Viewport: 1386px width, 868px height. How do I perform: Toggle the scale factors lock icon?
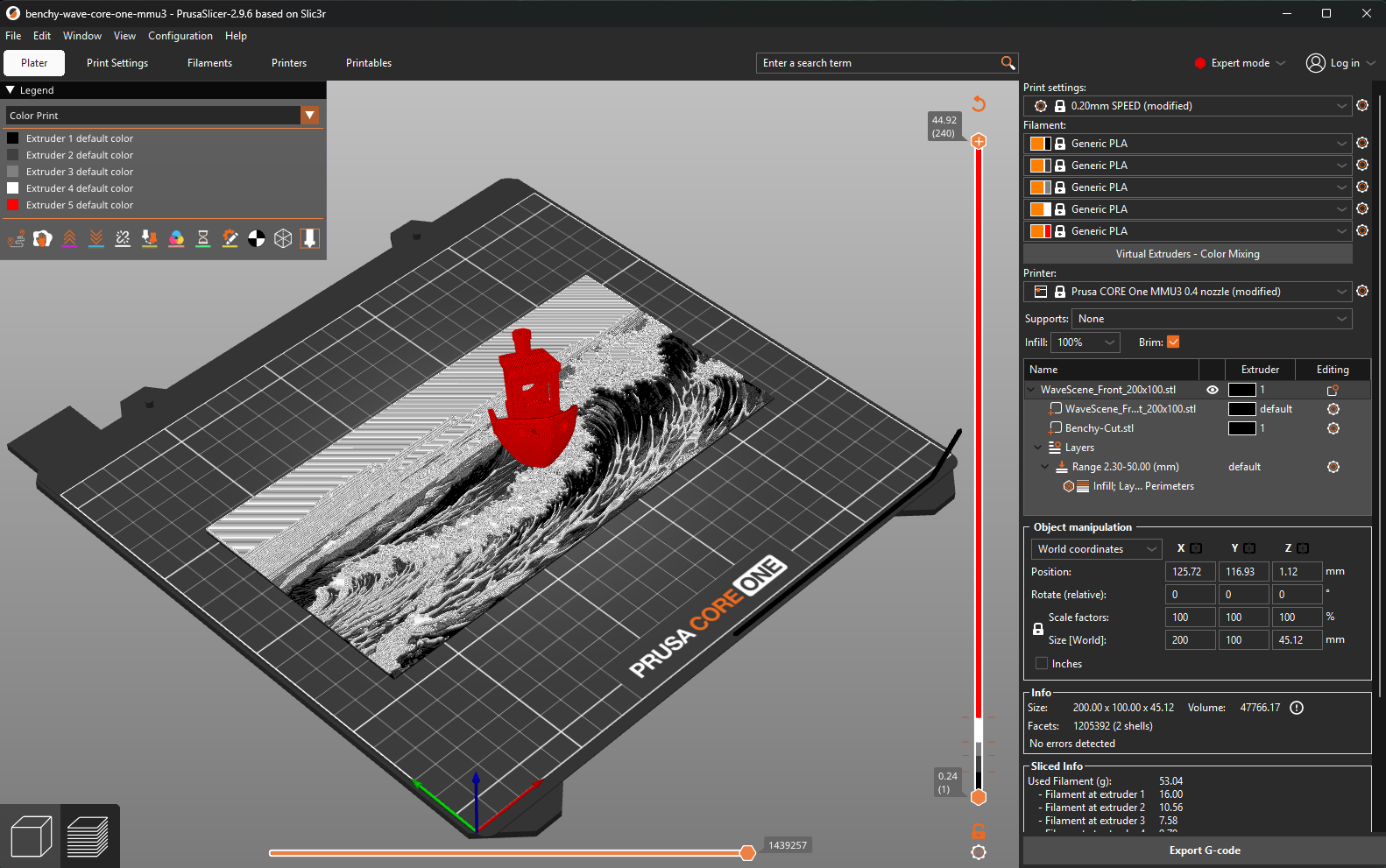point(1038,629)
